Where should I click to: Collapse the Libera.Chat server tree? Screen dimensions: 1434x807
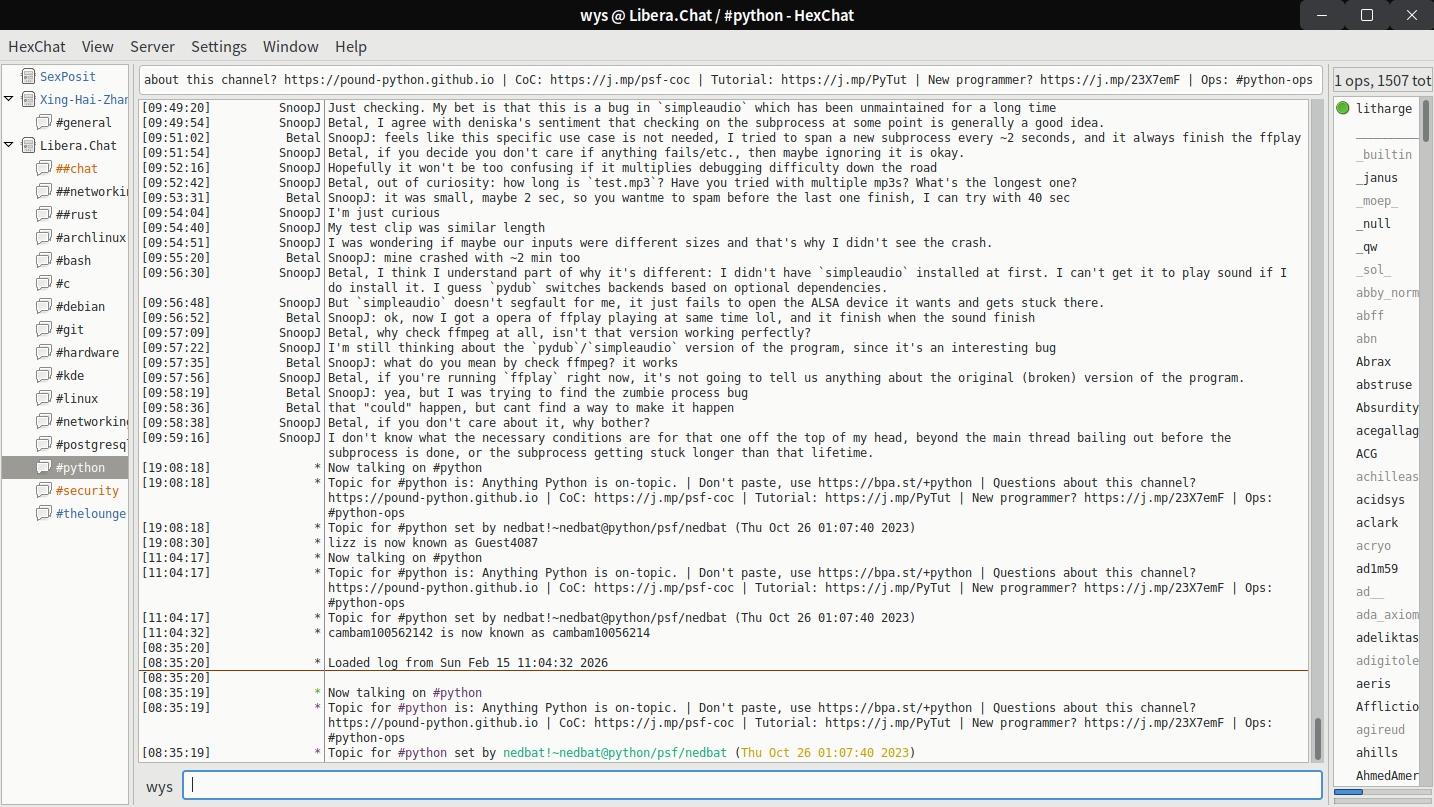(x=9, y=145)
